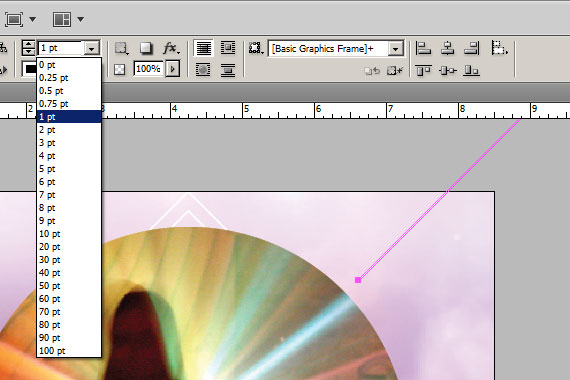570x380 pixels.
Task: Click the stroke weight field showing 1 pt
Action: pos(61,48)
